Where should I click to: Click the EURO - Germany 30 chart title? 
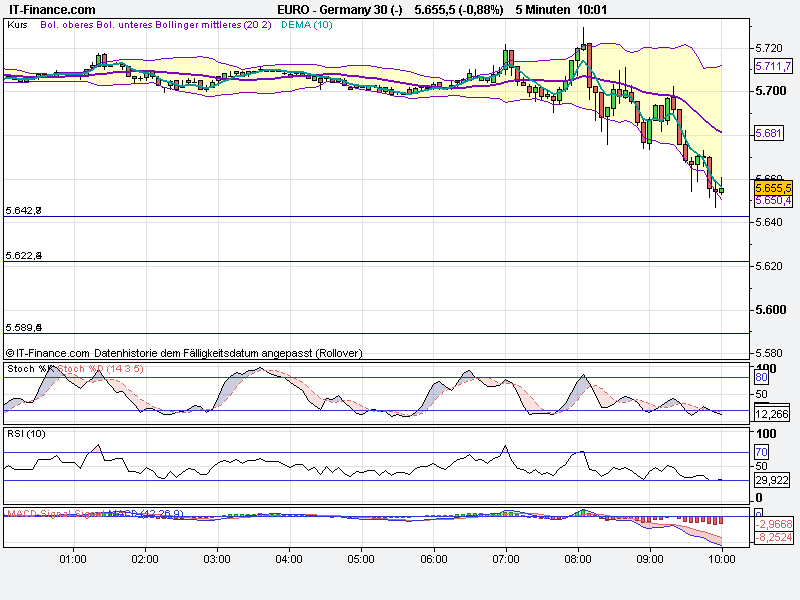[x=340, y=9]
